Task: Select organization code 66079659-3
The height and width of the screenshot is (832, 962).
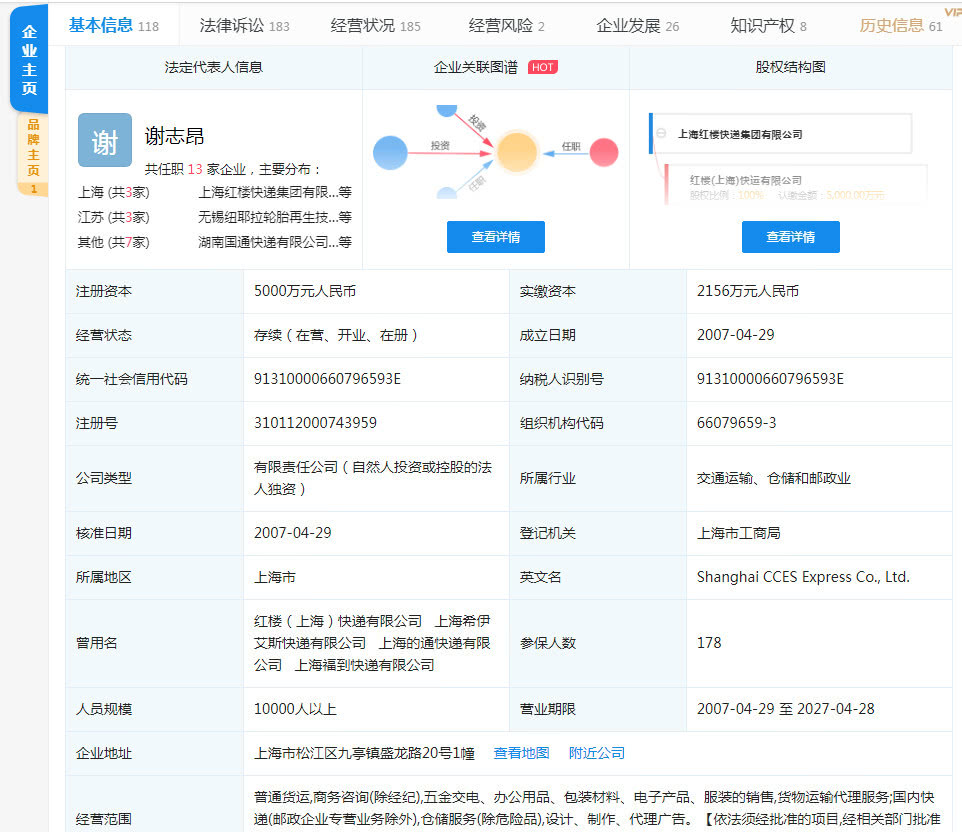Action: [x=736, y=423]
